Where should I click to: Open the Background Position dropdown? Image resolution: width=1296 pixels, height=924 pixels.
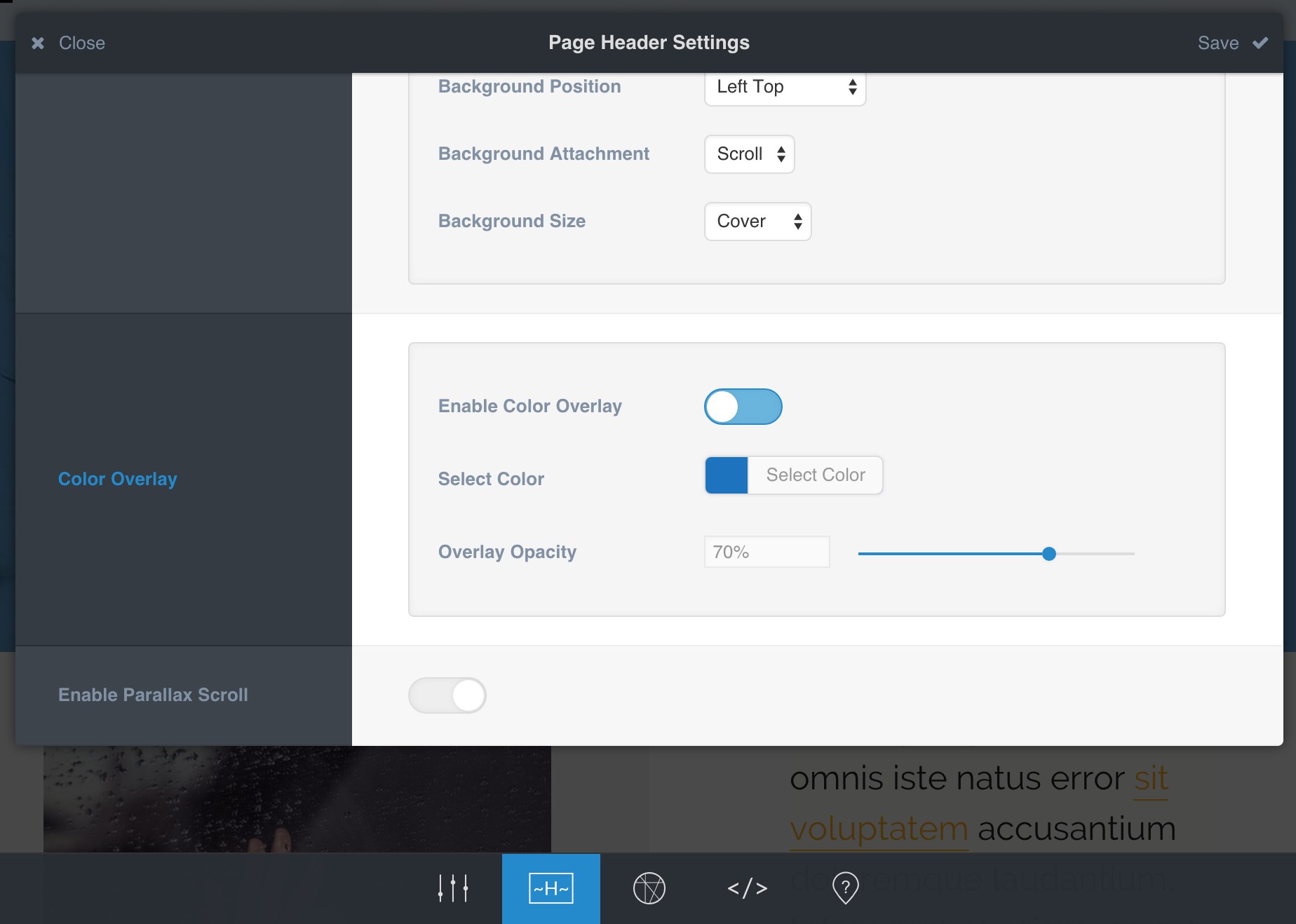tap(785, 88)
